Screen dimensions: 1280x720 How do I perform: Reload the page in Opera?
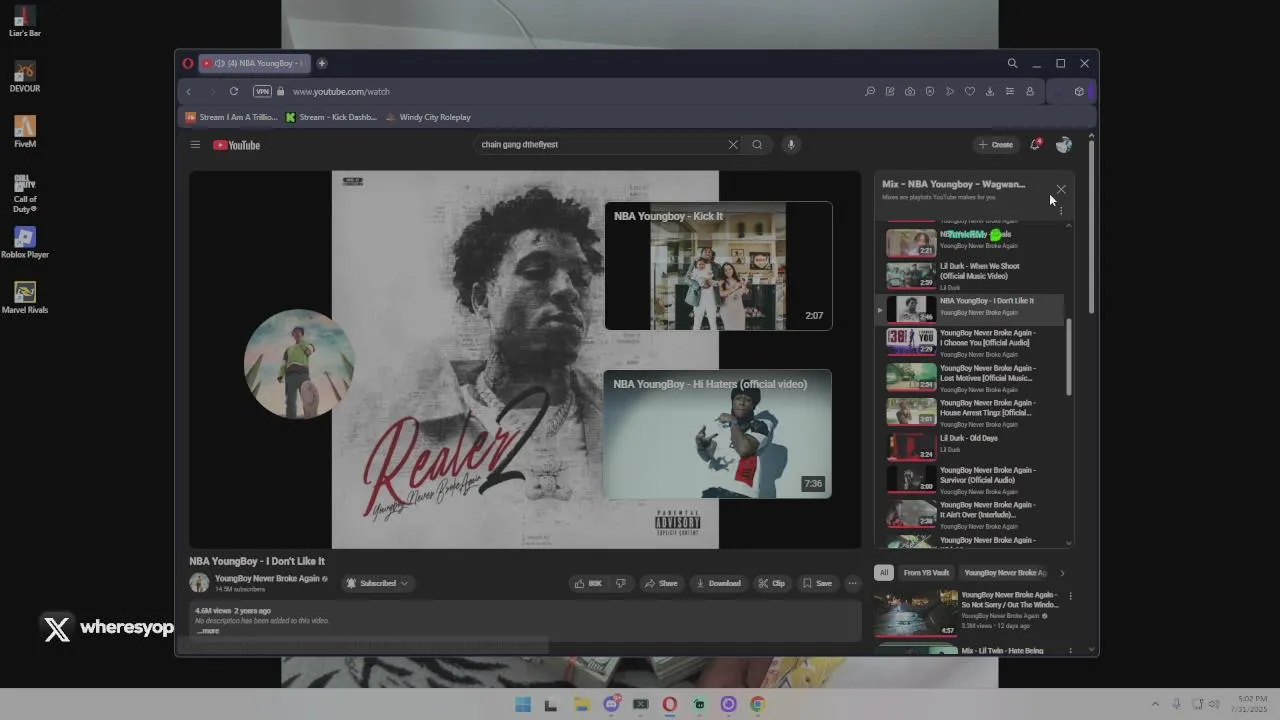pos(234,91)
